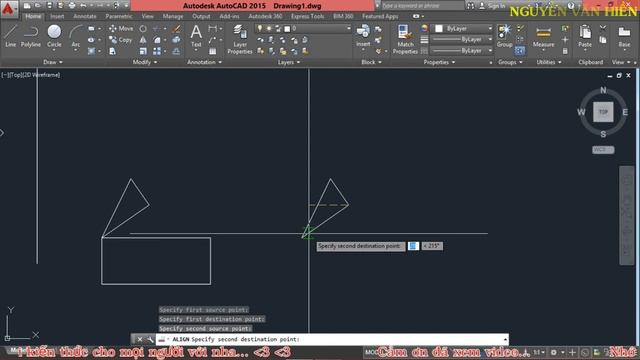Expand the Properties panel

(x=439, y=62)
